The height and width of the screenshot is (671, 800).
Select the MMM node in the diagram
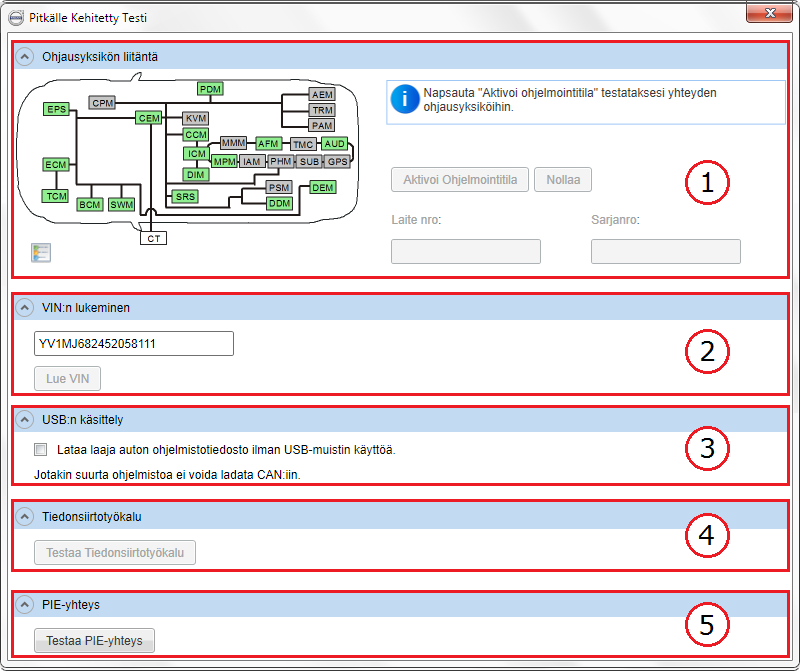[x=233, y=143]
